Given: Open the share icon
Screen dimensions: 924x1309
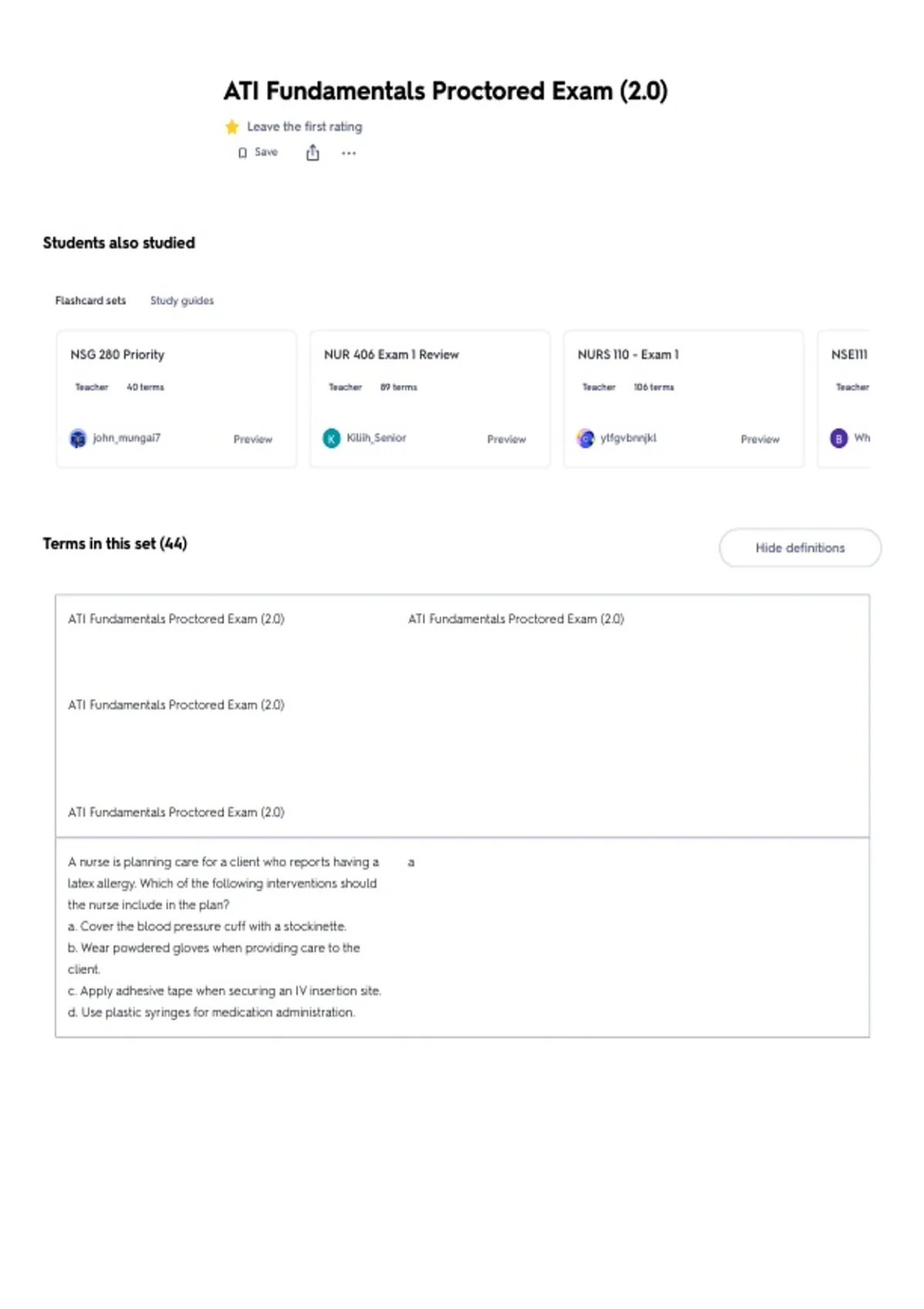Looking at the screenshot, I should pyautogui.click(x=313, y=153).
